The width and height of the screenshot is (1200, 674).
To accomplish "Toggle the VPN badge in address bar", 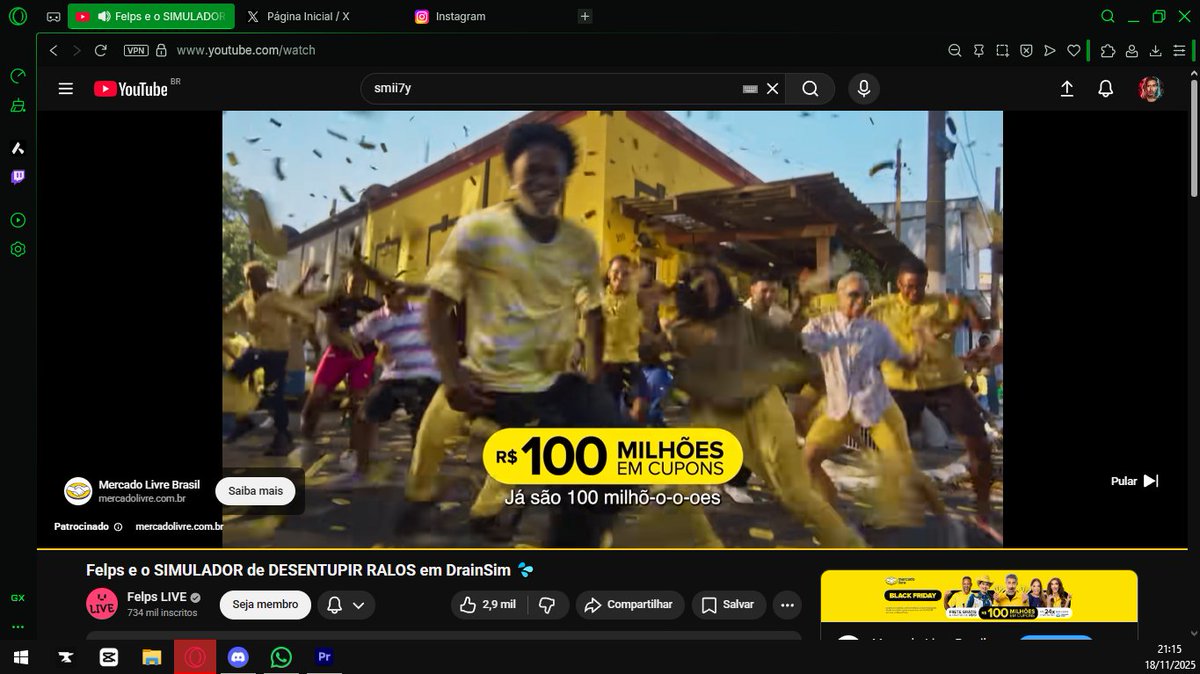I will (136, 50).
